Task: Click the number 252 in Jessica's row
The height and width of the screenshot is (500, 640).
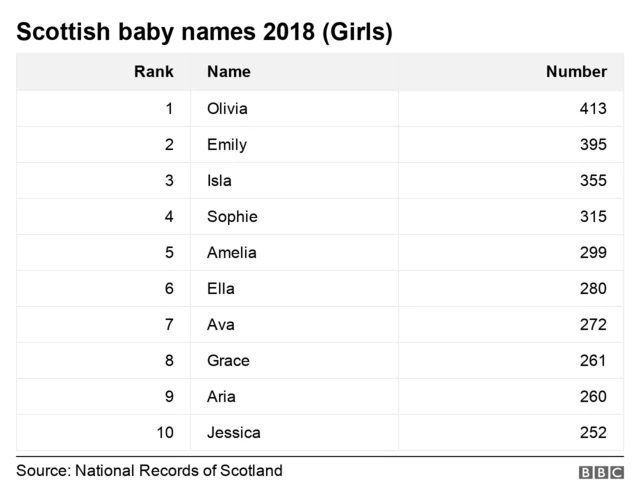Action: click(593, 432)
